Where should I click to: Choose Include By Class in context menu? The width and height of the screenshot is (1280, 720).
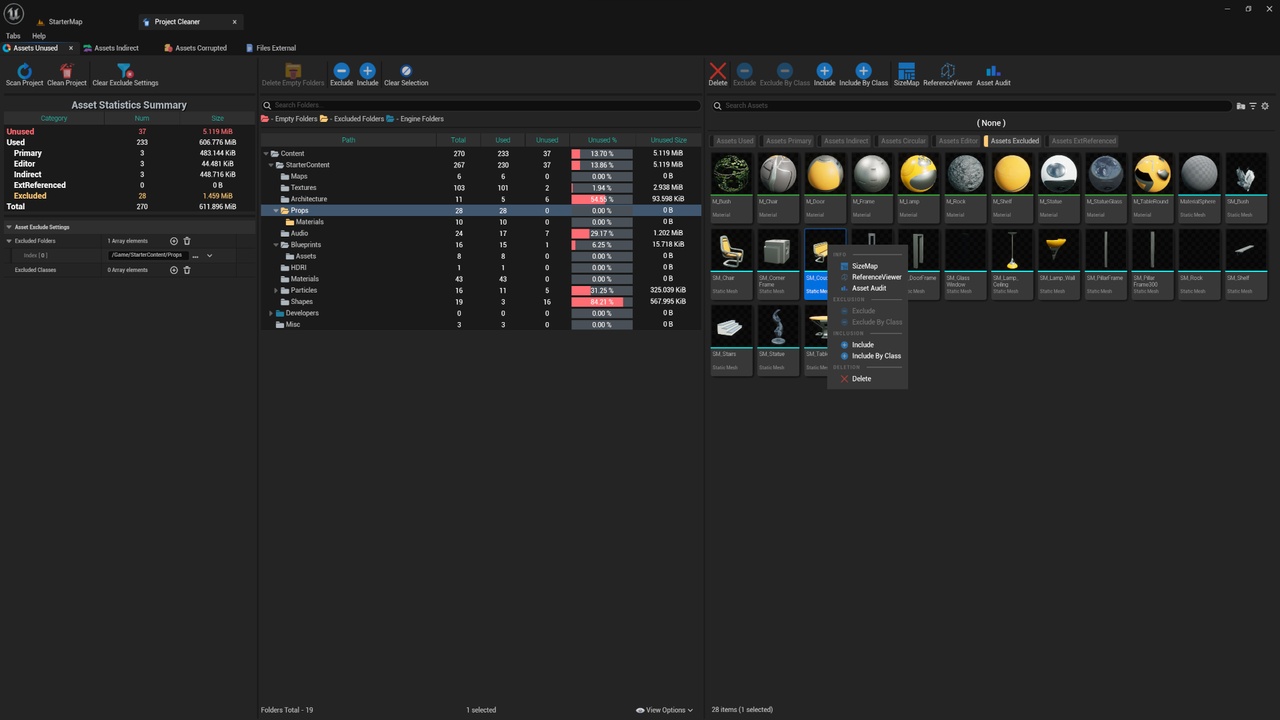(876, 356)
